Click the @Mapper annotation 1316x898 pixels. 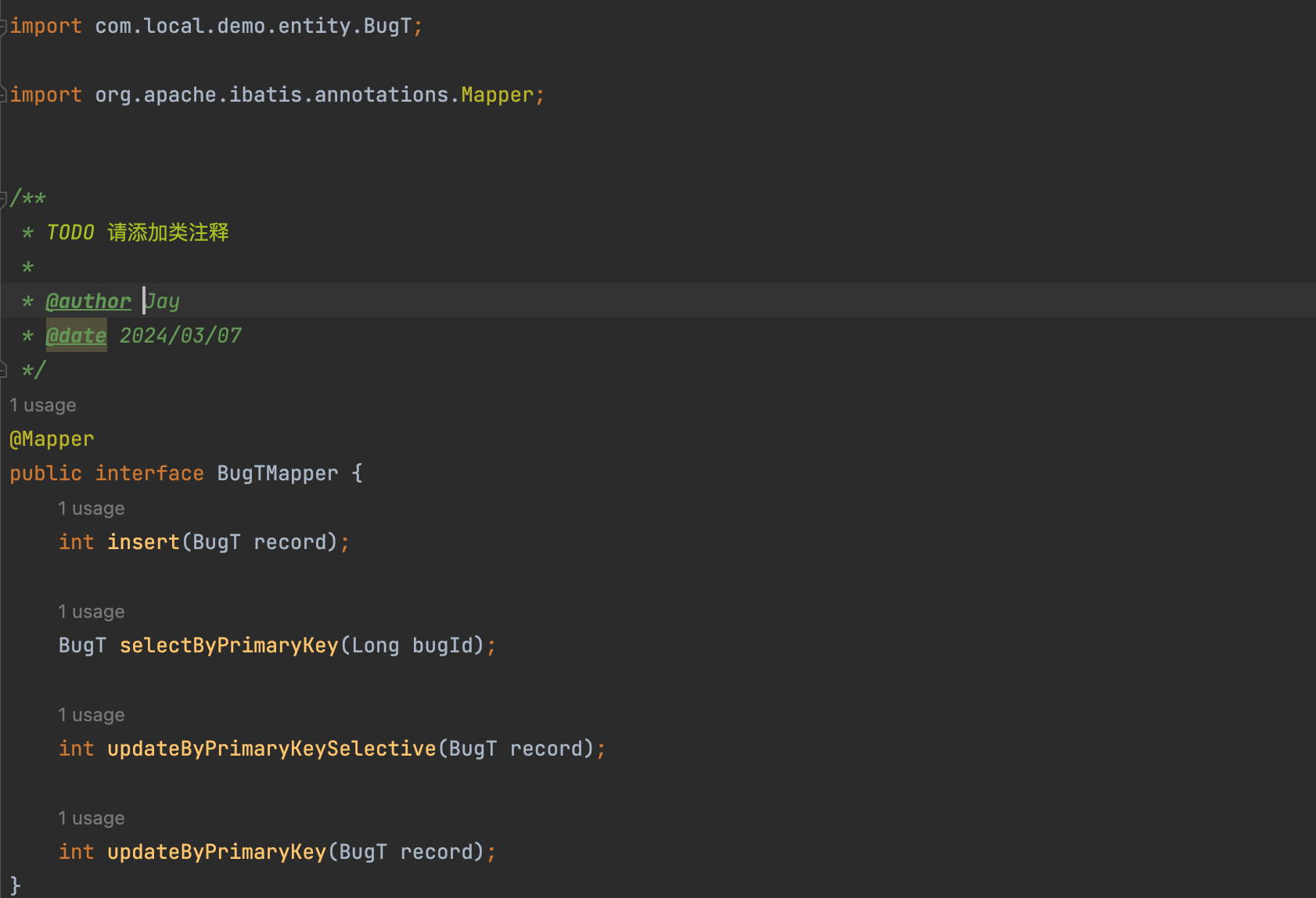[x=52, y=439]
